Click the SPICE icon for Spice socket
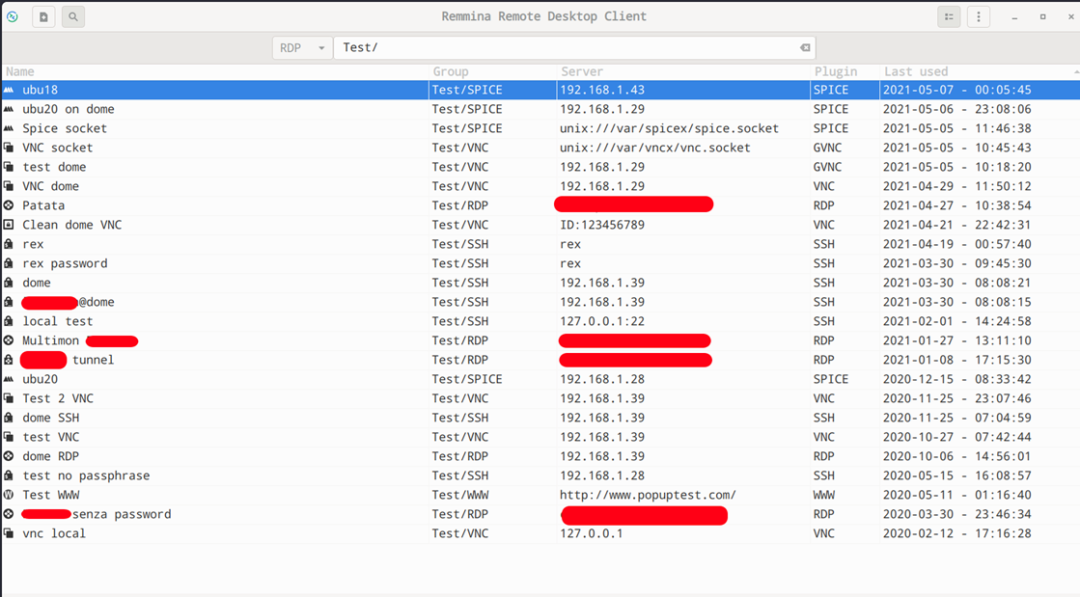 click(x=9, y=128)
